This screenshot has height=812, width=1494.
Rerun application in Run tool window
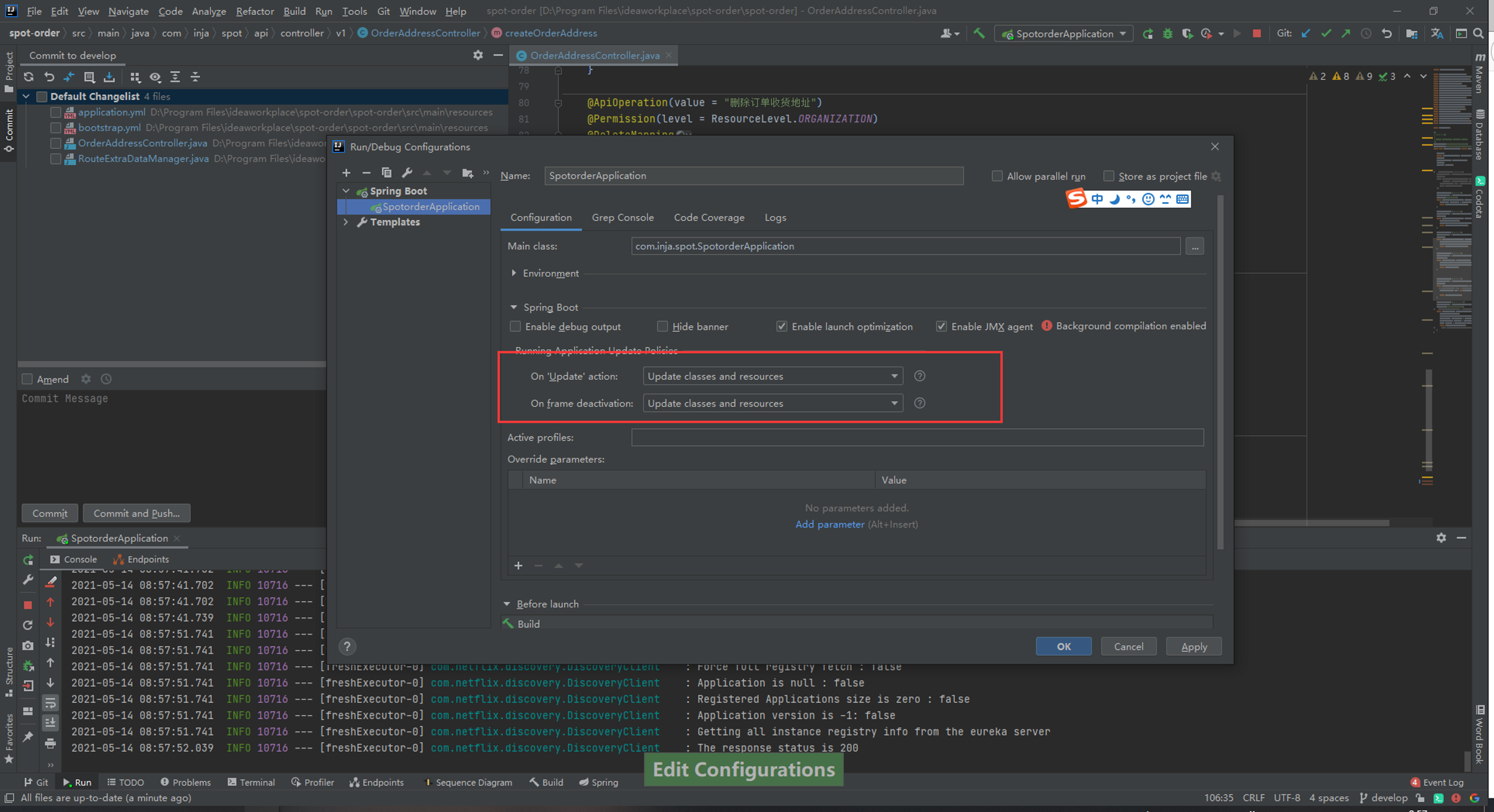click(28, 560)
